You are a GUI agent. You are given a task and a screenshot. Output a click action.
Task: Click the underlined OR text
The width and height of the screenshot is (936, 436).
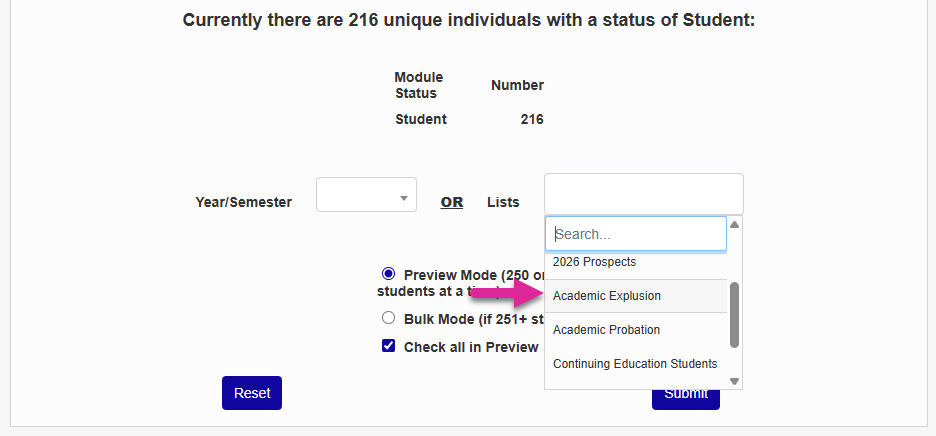(452, 202)
